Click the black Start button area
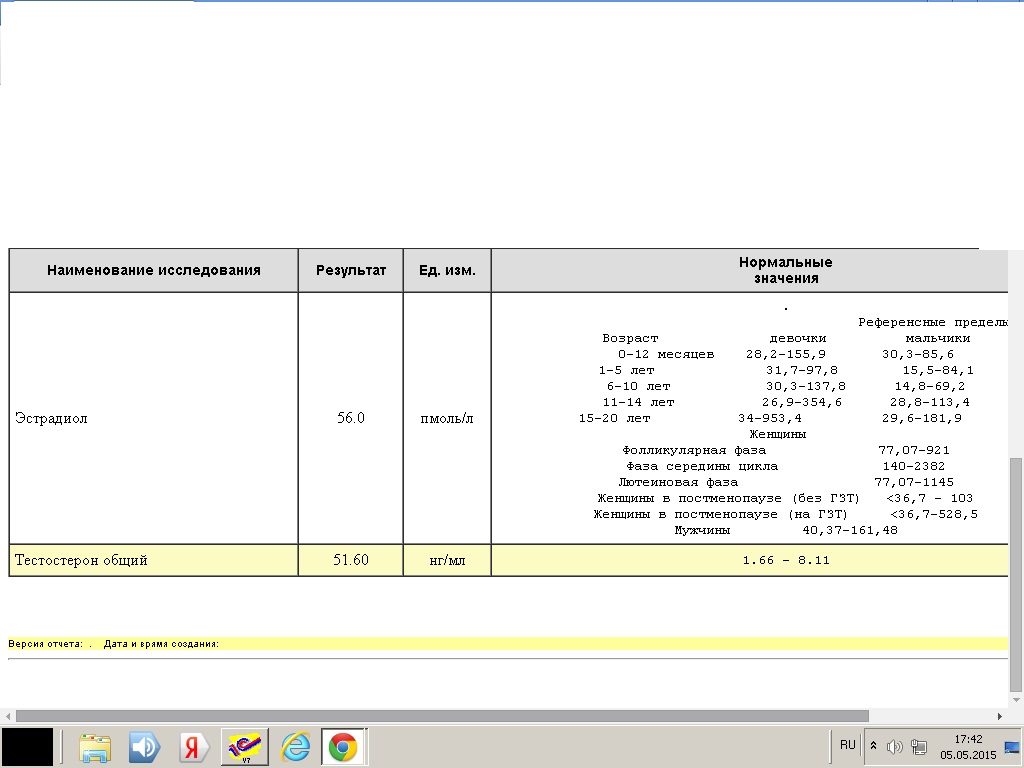The width and height of the screenshot is (1024, 768). [x=27, y=747]
